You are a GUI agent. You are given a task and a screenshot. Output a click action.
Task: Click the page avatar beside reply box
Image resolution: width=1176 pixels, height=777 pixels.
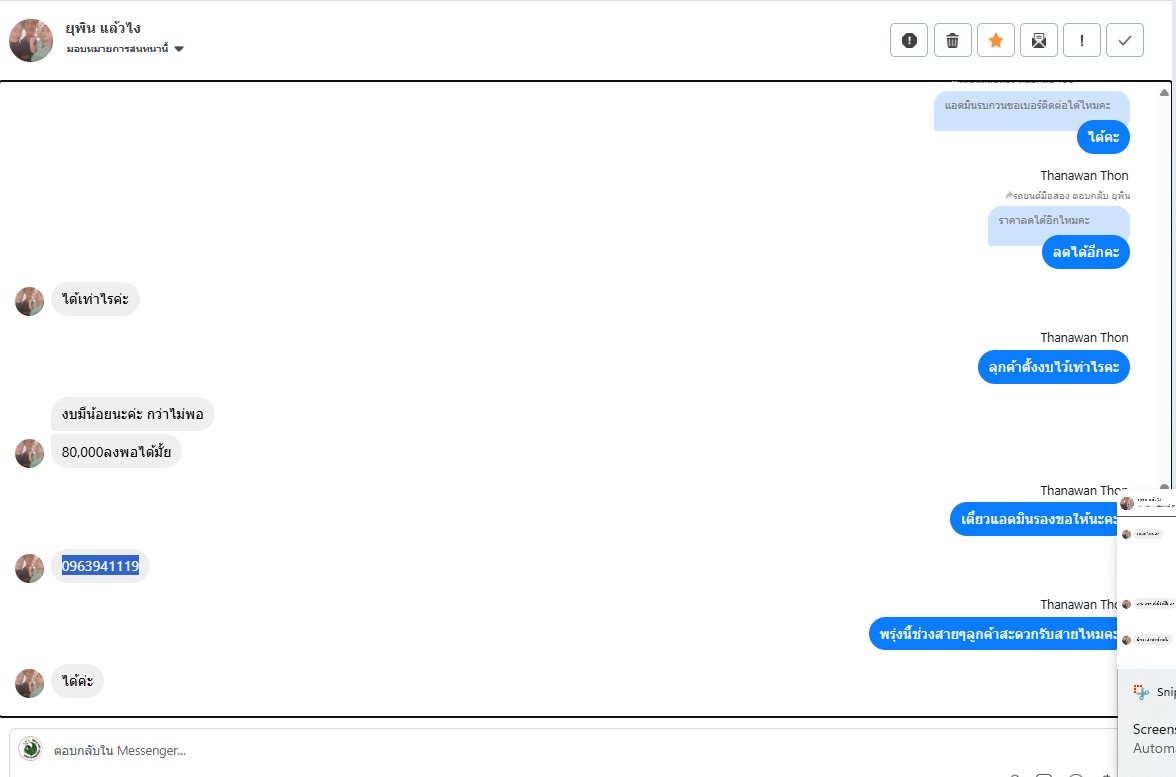pos(30,749)
